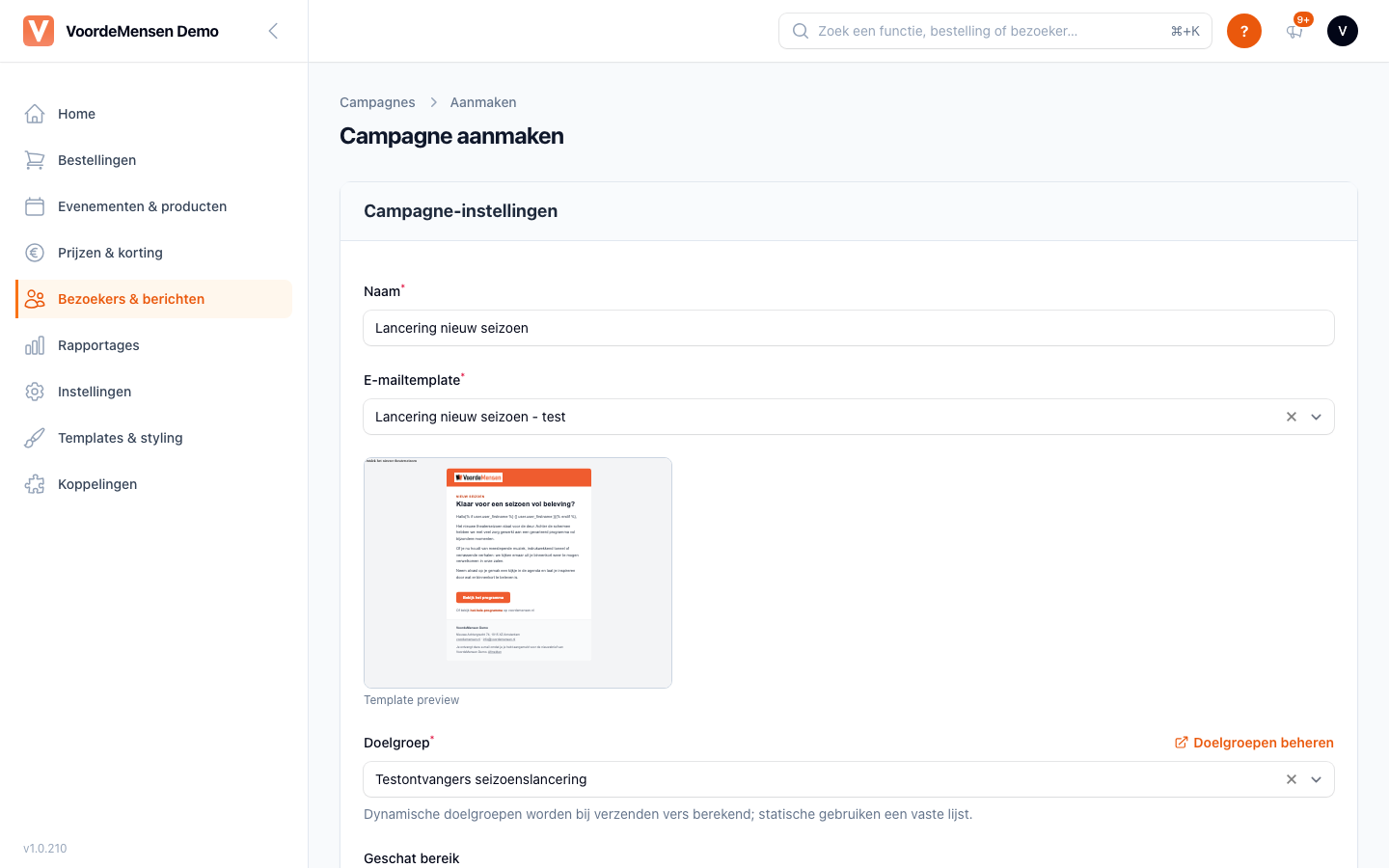Expand the Doelgroep dropdown arrow

(1317, 779)
